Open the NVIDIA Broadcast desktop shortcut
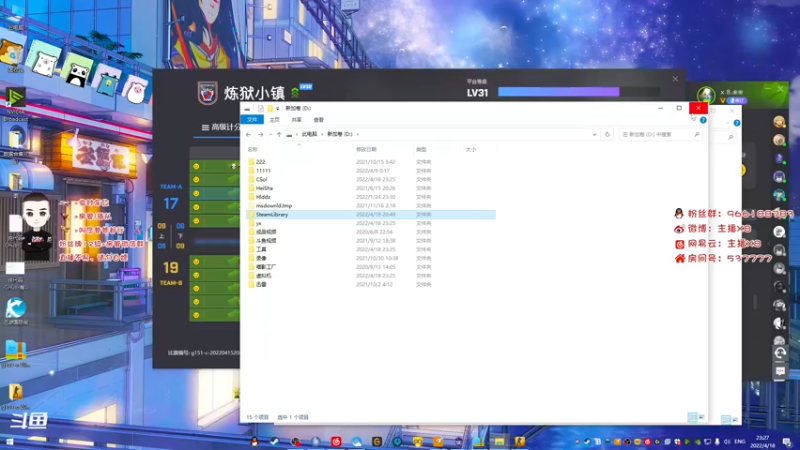 pyautogui.click(x=15, y=104)
